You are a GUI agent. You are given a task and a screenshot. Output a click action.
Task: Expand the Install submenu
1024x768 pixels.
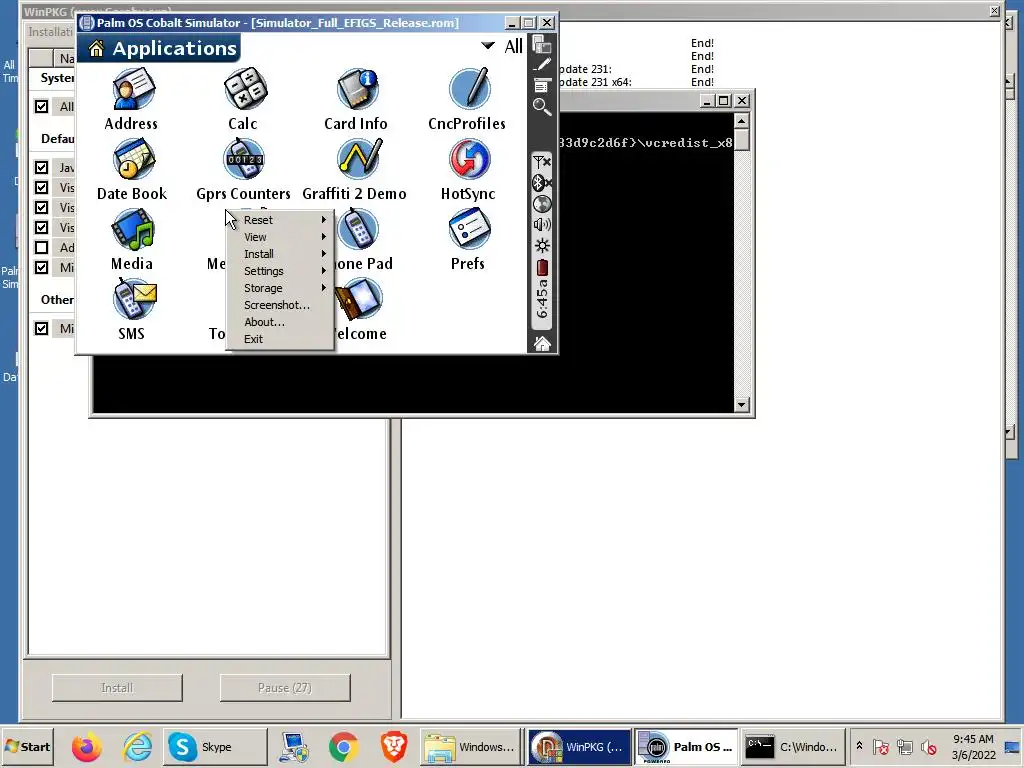coord(280,254)
